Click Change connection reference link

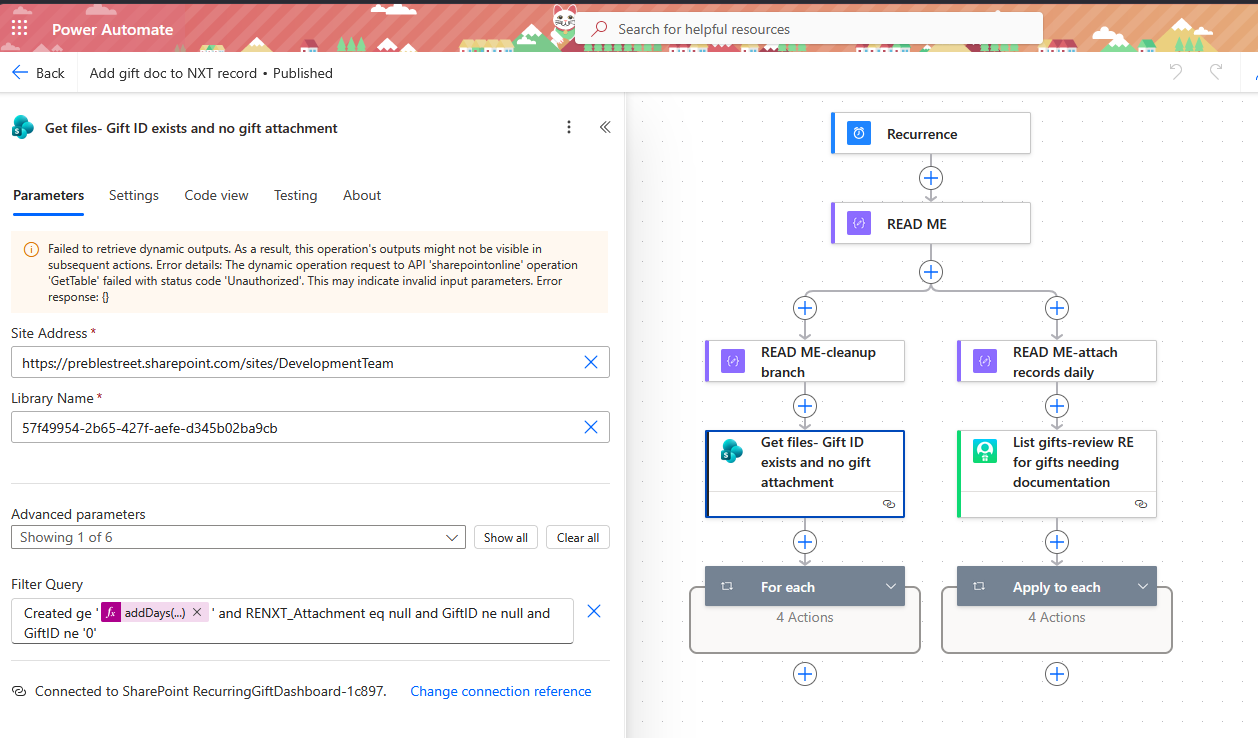click(x=501, y=691)
